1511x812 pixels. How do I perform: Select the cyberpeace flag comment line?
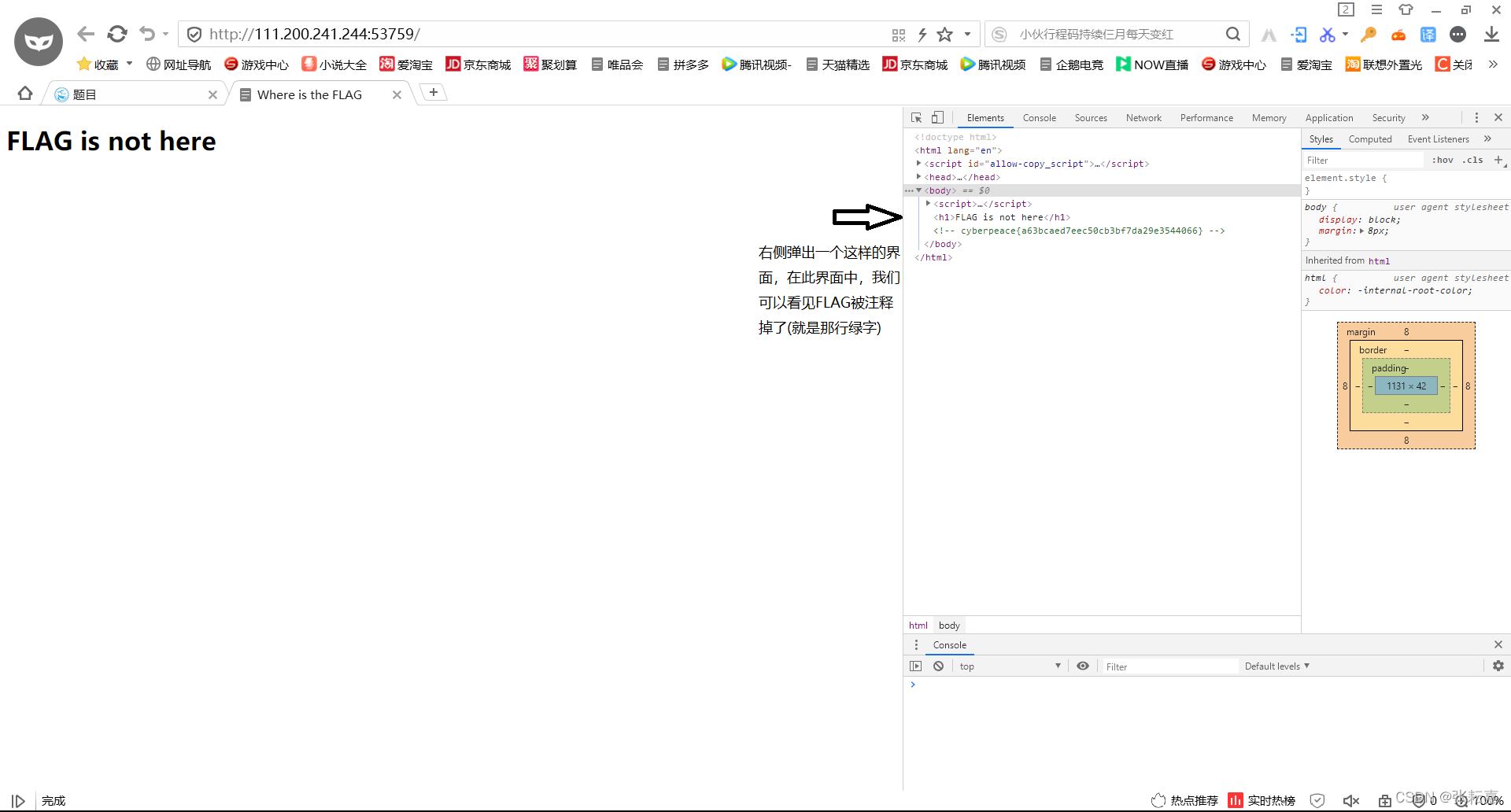click(x=1079, y=231)
